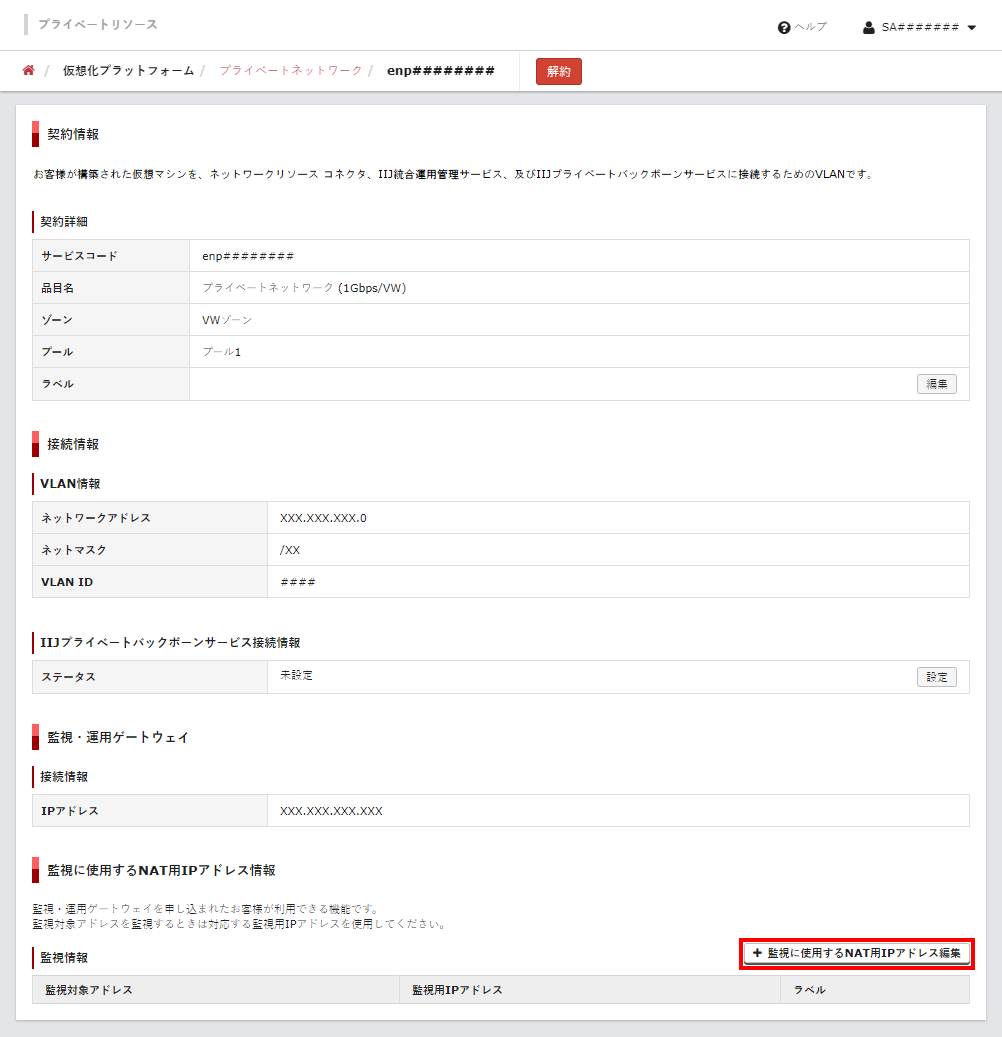Click the help question mark icon

[x=784, y=27]
